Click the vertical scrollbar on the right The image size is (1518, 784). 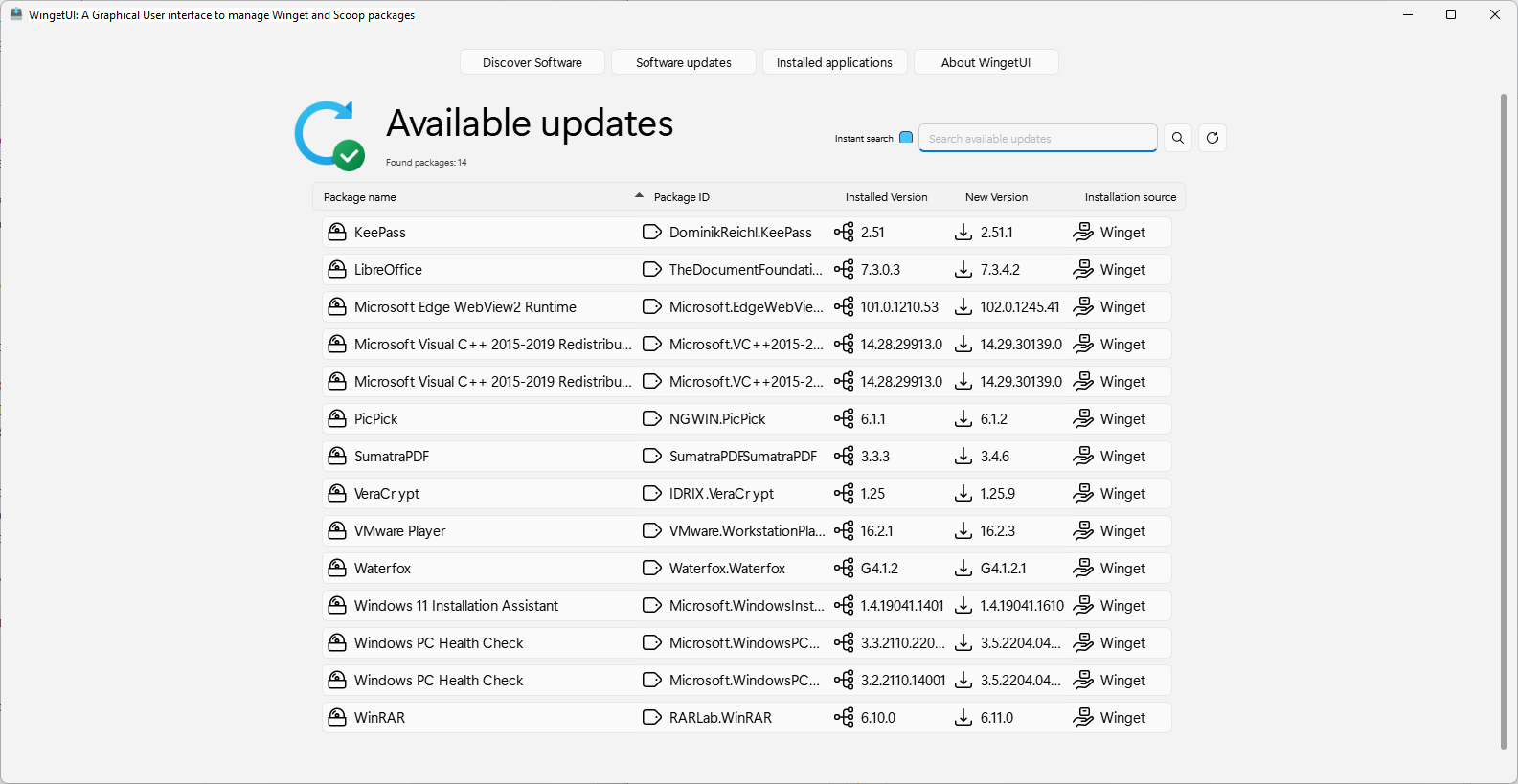(x=1503, y=421)
